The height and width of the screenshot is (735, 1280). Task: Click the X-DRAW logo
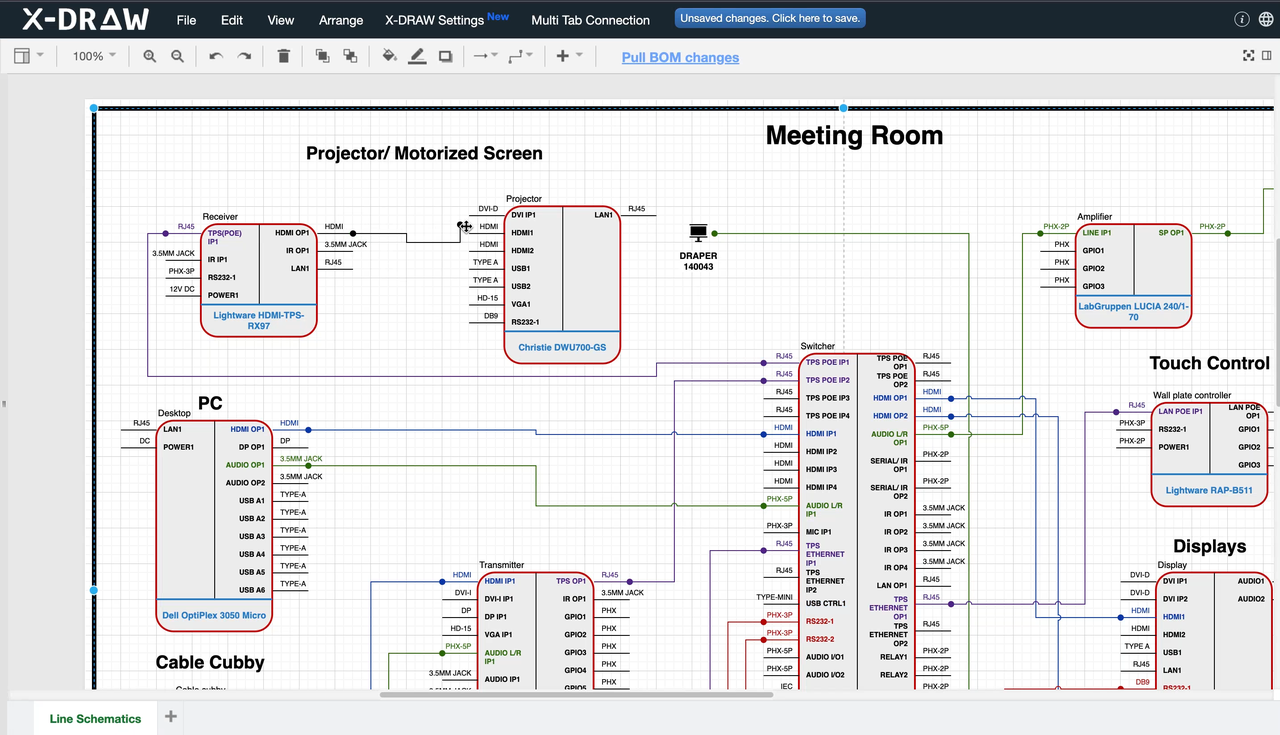point(86,19)
